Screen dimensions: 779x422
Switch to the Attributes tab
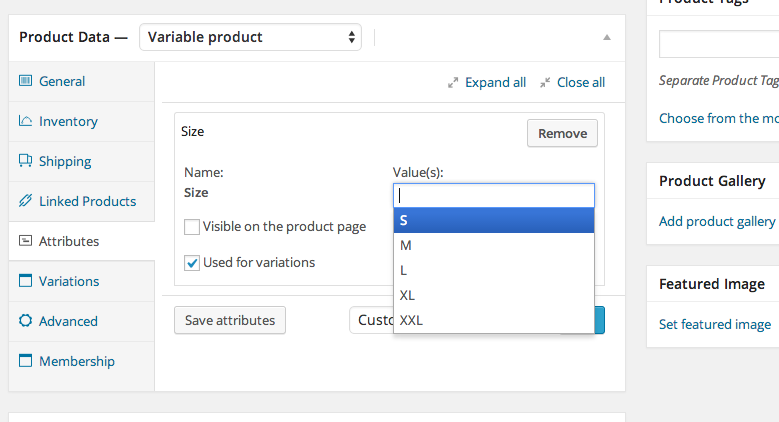(81, 241)
